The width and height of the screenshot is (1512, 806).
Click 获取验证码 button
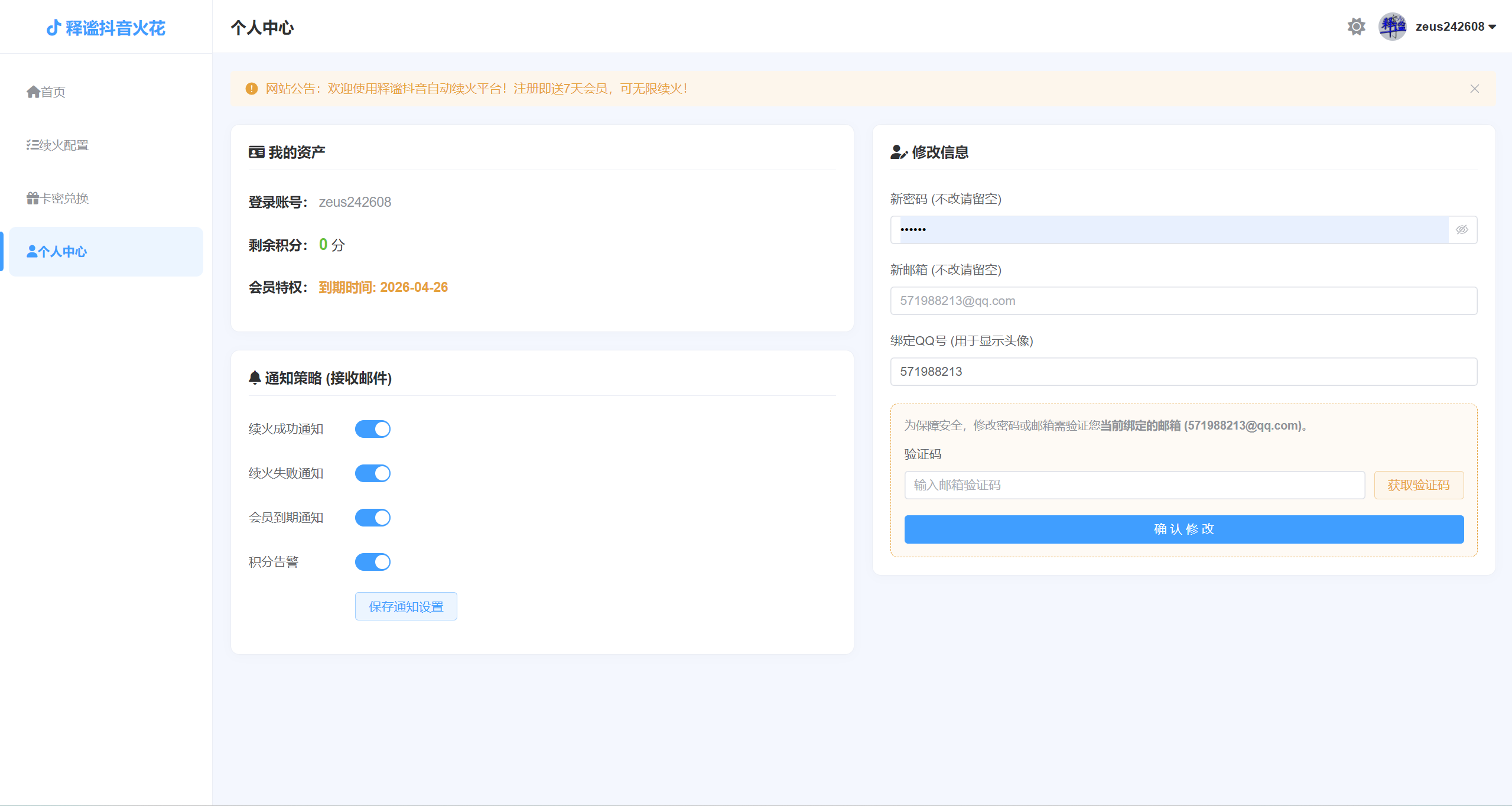tap(1418, 485)
